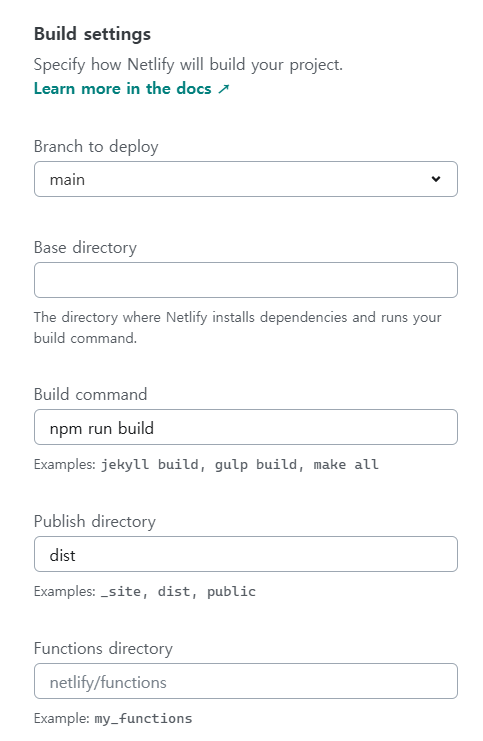The image size is (483, 741).
Task: Click the 'Base directory' label
Action: point(86,248)
